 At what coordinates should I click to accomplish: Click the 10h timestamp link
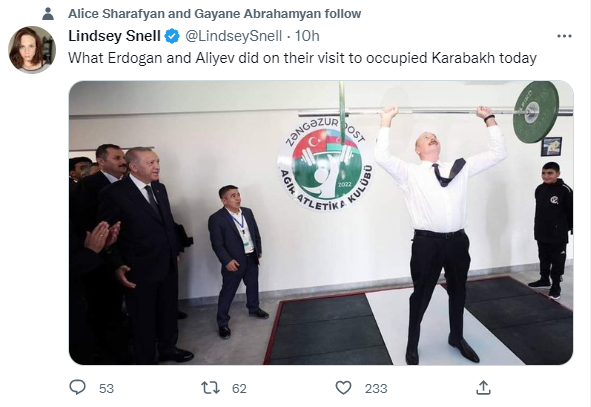tap(307, 36)
